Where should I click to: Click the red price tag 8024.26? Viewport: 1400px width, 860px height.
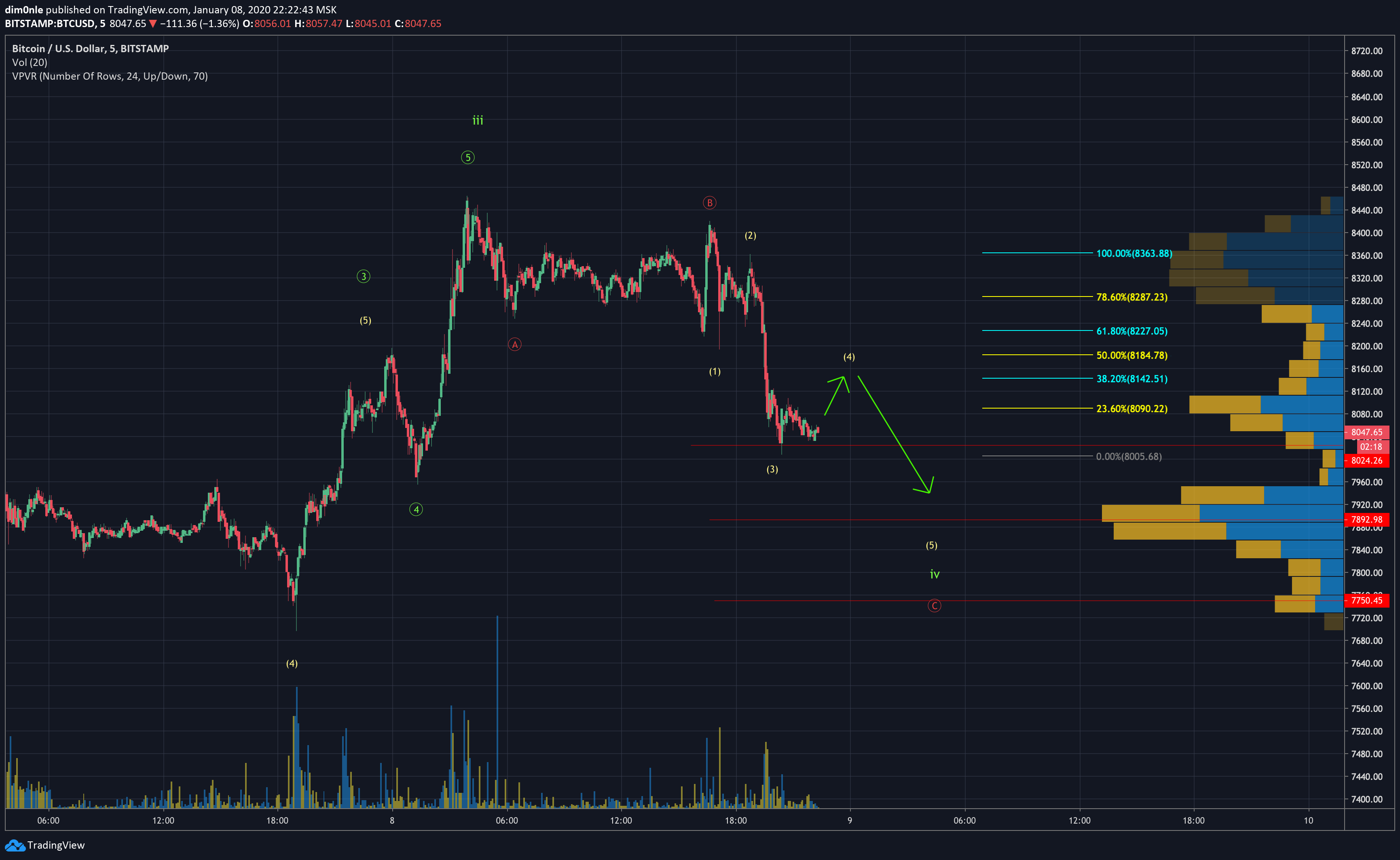tap(1366, 461)
